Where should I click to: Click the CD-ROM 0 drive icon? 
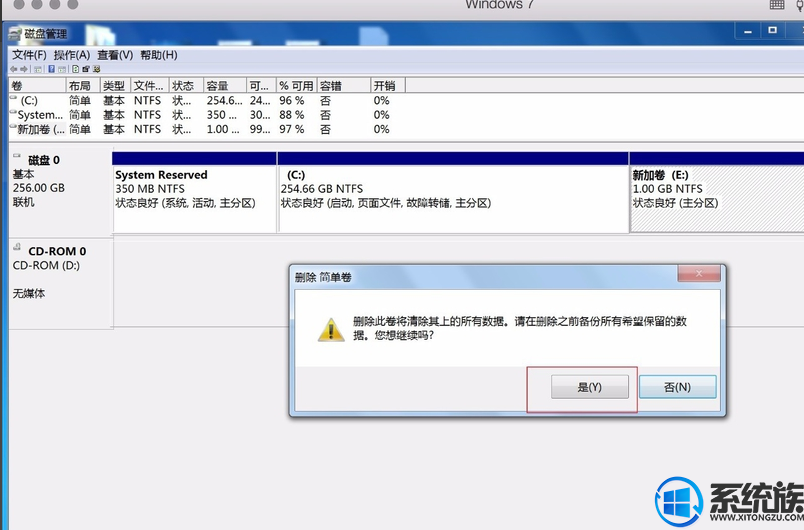17,247
